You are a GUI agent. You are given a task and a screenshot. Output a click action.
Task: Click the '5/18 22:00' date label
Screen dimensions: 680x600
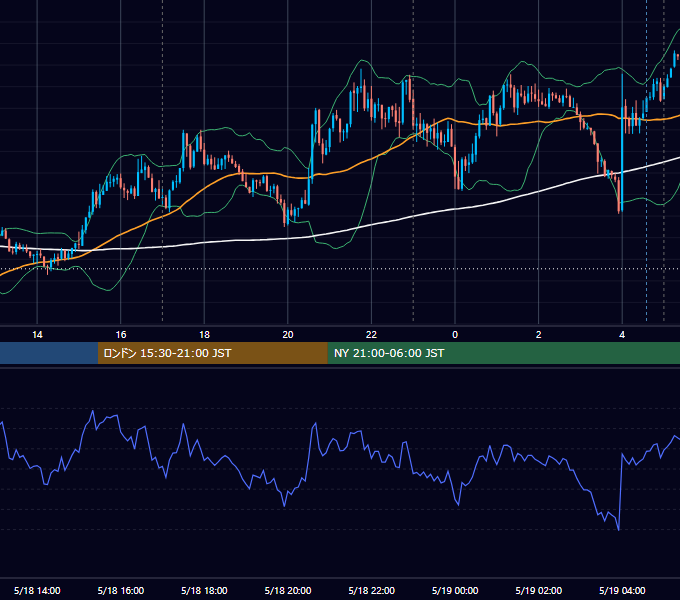371,590
